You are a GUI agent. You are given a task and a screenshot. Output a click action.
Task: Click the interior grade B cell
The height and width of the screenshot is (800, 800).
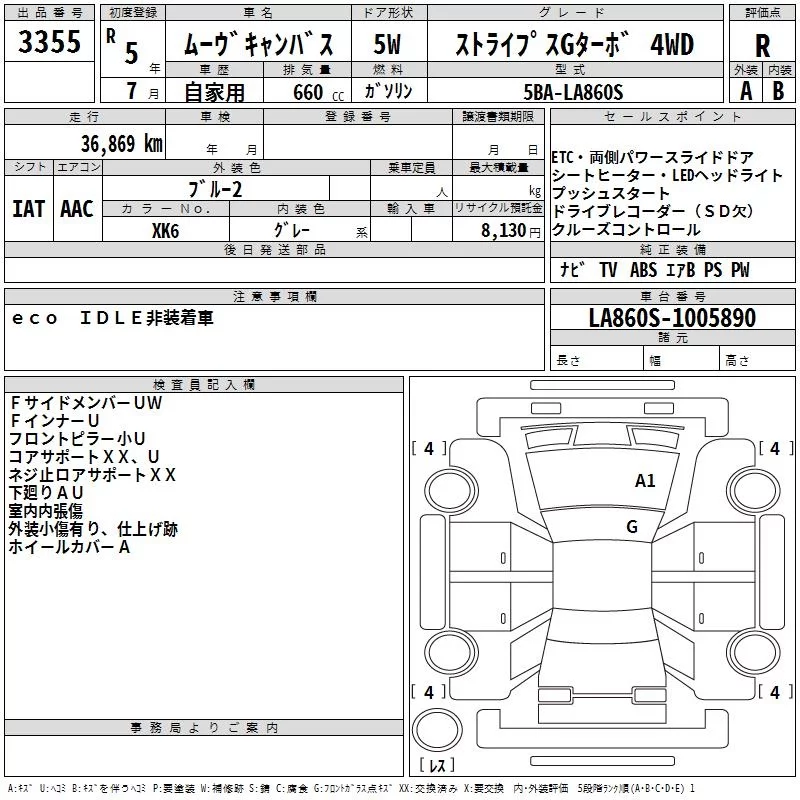[x=779, y=91]
